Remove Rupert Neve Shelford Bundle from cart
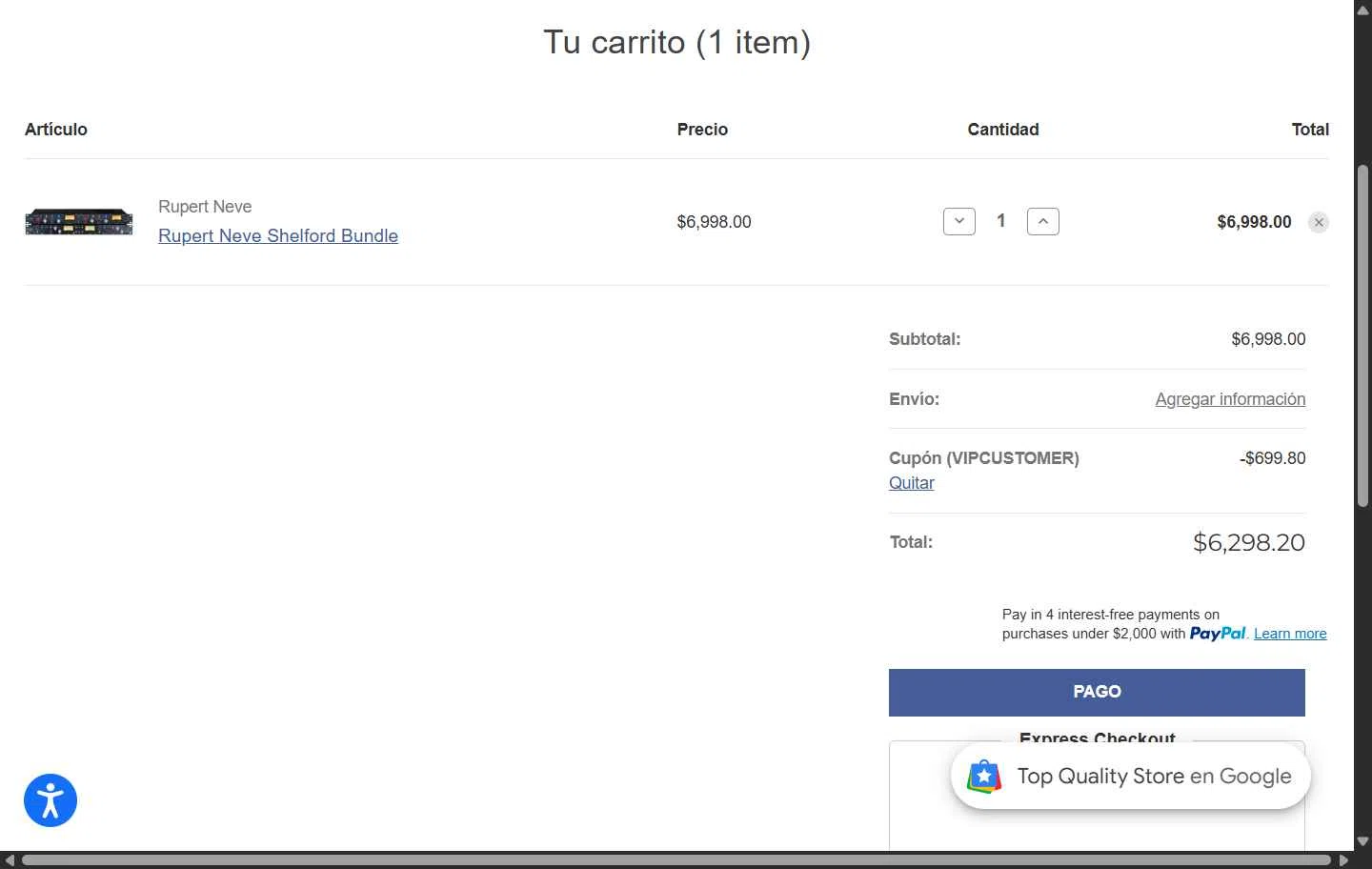1372x869 pixels. pyautogui.click(x=1319, y=222)
